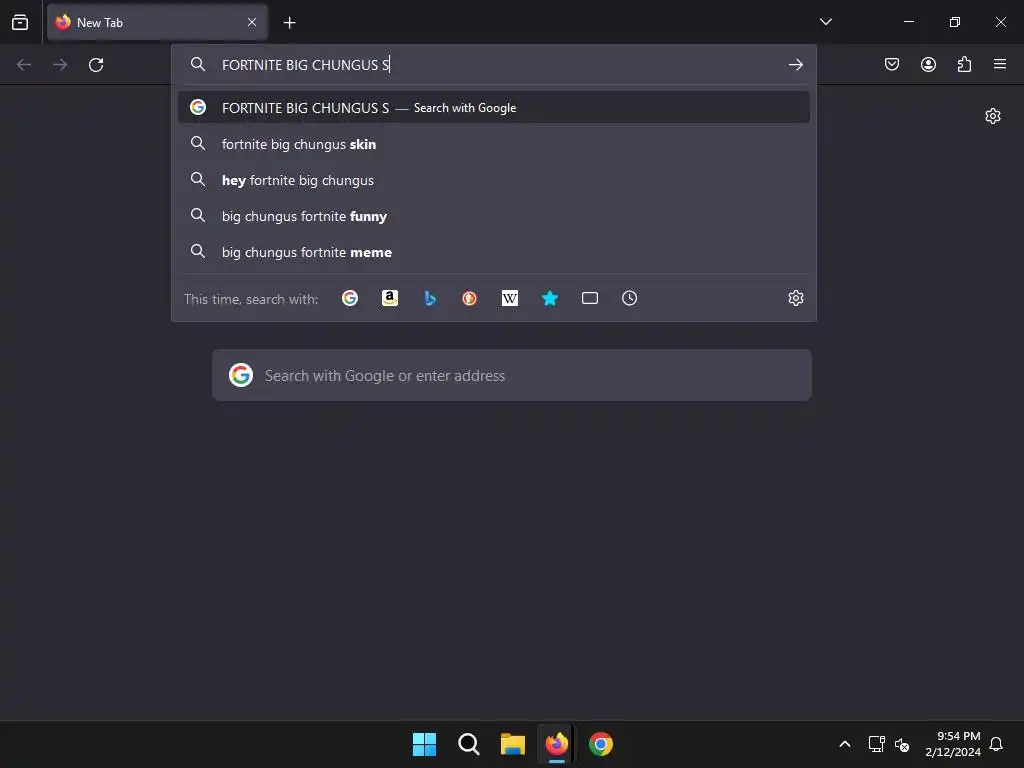This screenshot has width=1024, height=768.
Task: Select suggestion big chungus fortnite funny
Action: pos(494,216)
